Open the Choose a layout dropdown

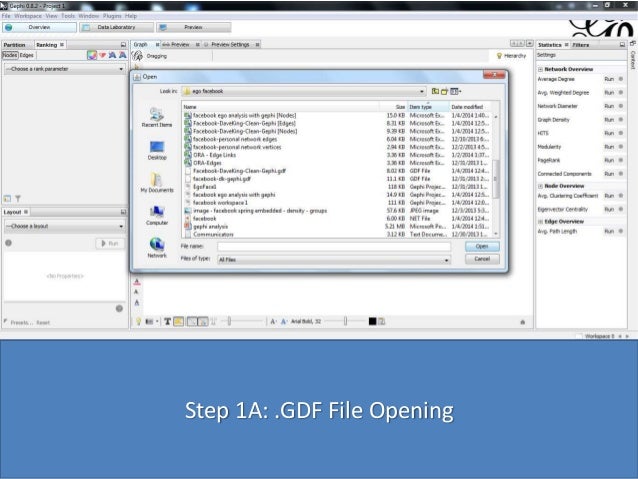pos(64,226)
